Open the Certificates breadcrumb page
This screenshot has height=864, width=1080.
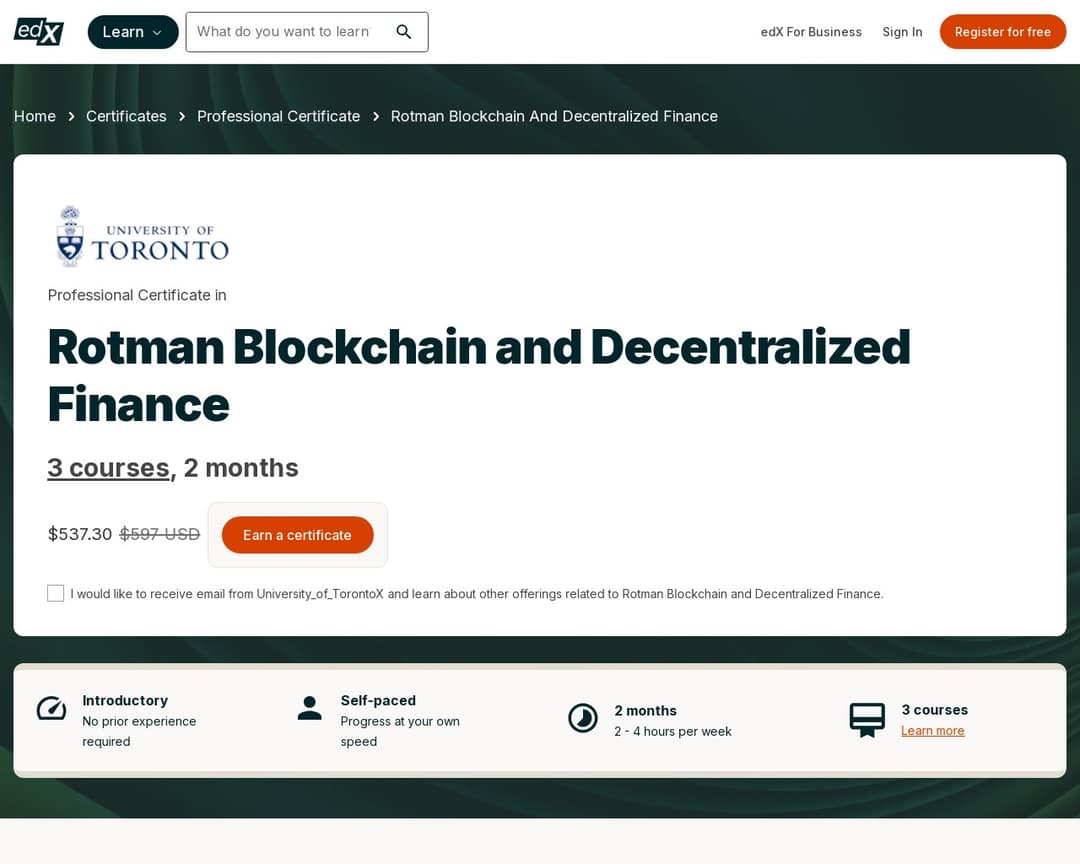point(126,116)
